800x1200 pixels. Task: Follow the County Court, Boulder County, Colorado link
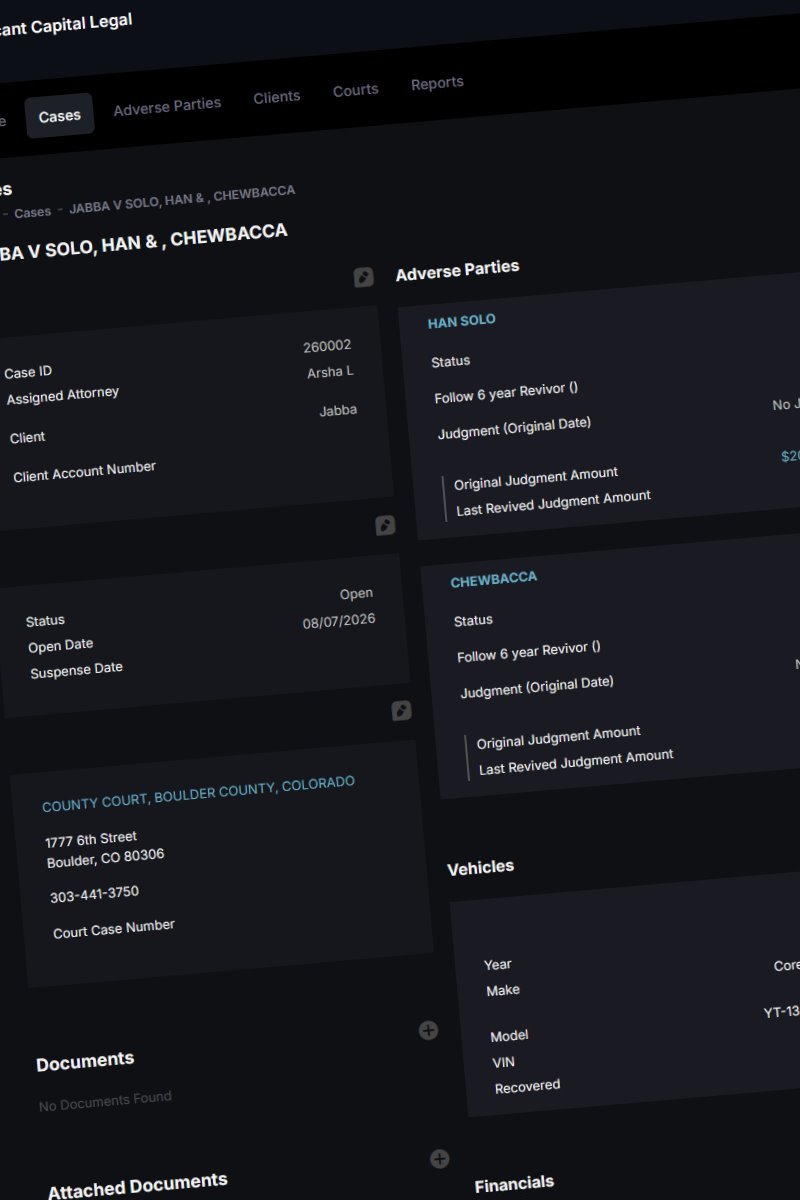click(198, 794)
